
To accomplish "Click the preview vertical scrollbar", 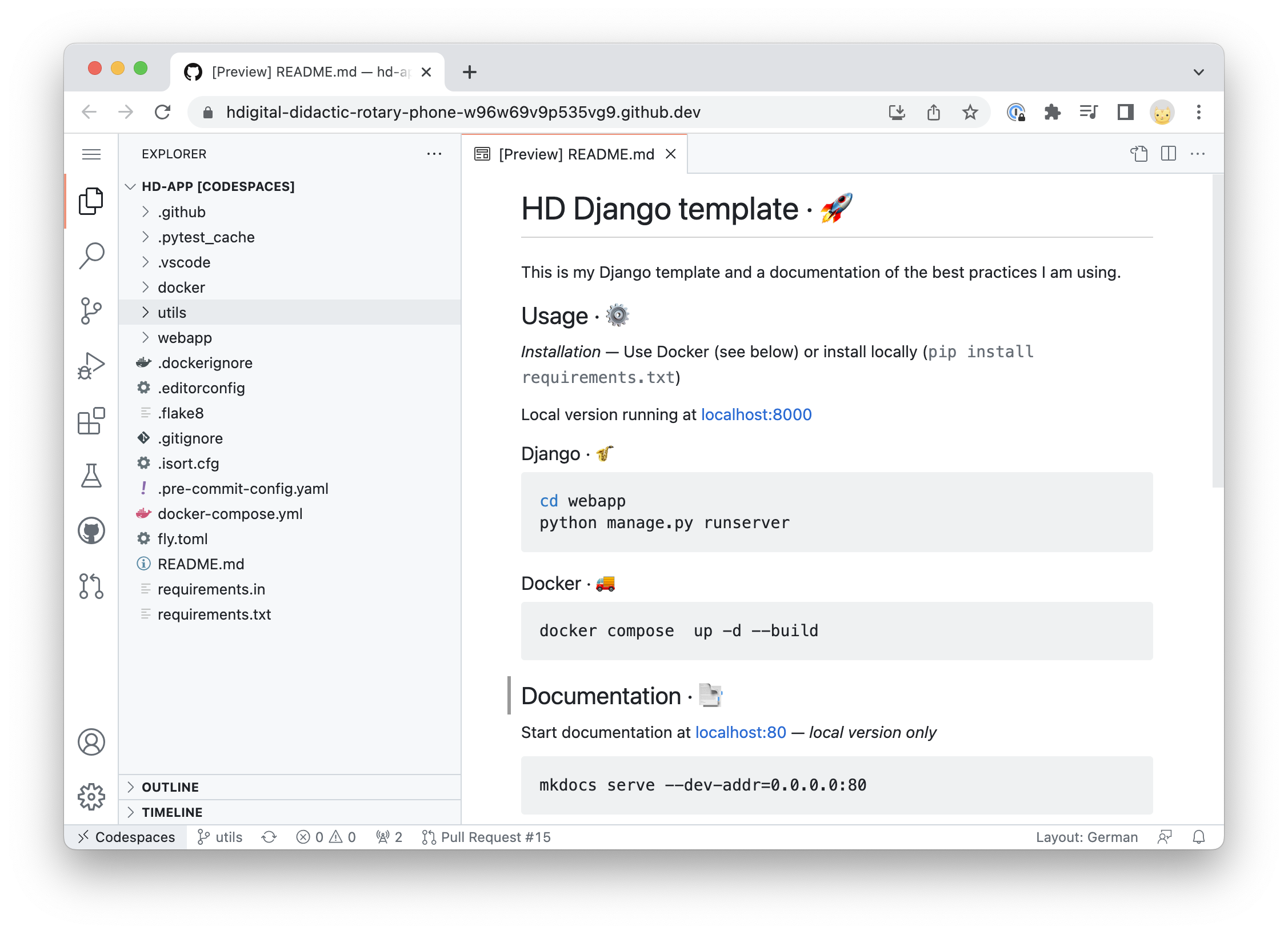I will [1218, 332].
